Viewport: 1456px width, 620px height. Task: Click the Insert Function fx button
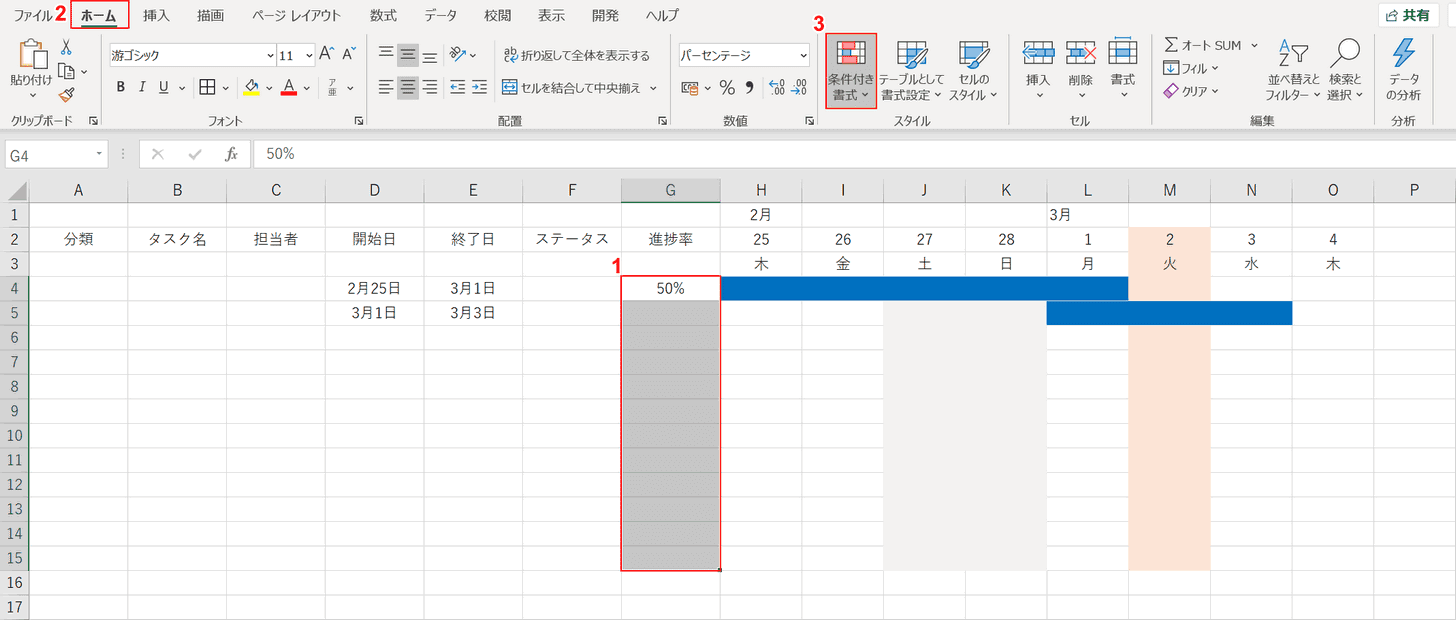click(x=231, y=154)
